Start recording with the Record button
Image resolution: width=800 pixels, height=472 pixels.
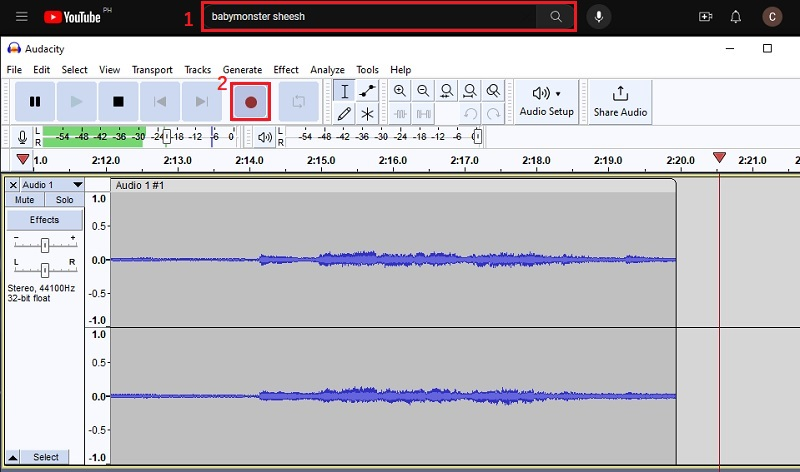[251, 102]
